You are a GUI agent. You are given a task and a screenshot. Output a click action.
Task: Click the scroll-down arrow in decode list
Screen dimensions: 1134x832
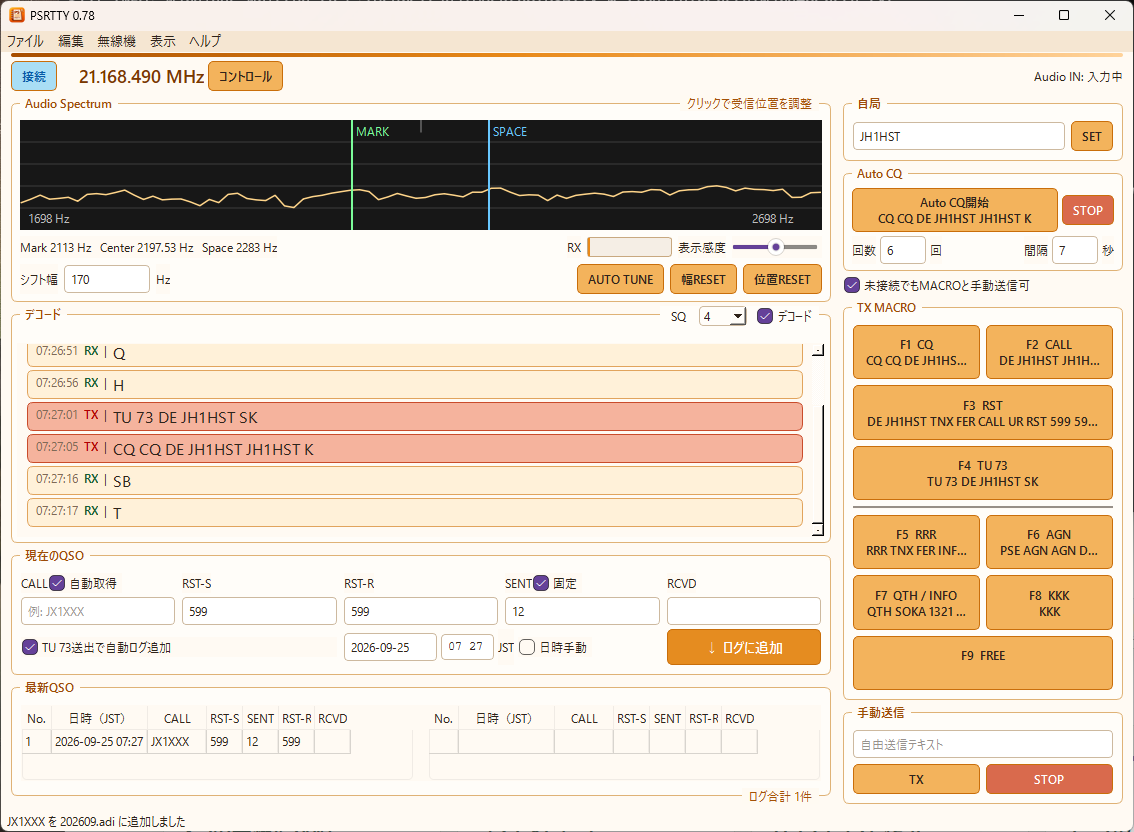coord(818,529)
